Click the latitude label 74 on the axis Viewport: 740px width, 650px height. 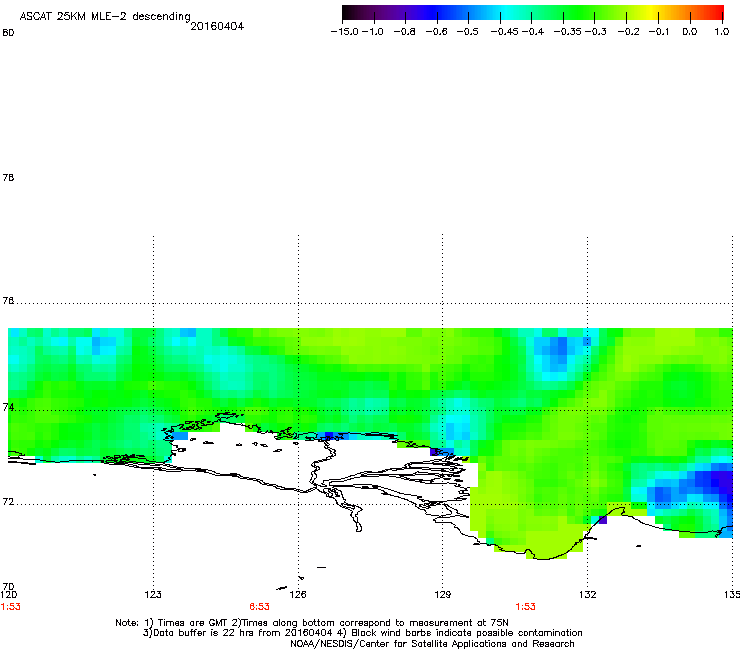[8, 407]
